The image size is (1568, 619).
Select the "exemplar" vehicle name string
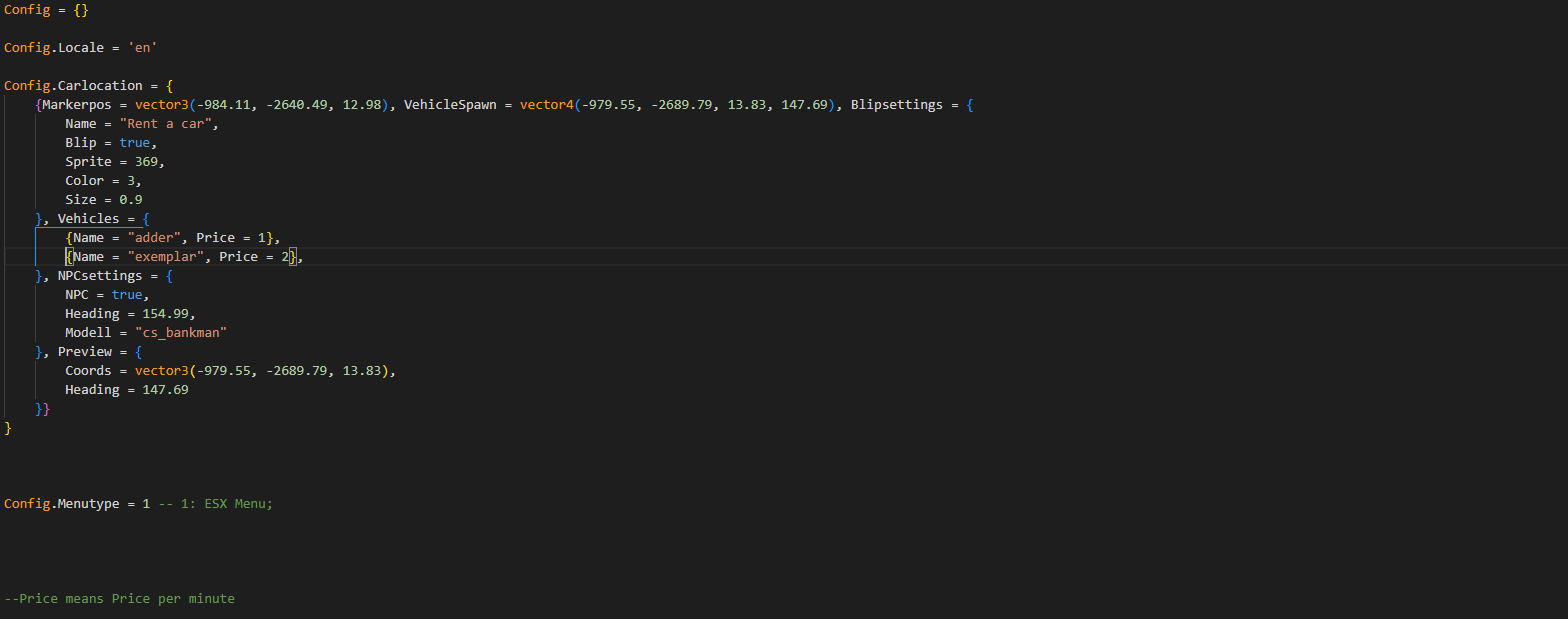pyautogui.click(x=166, y=257)
